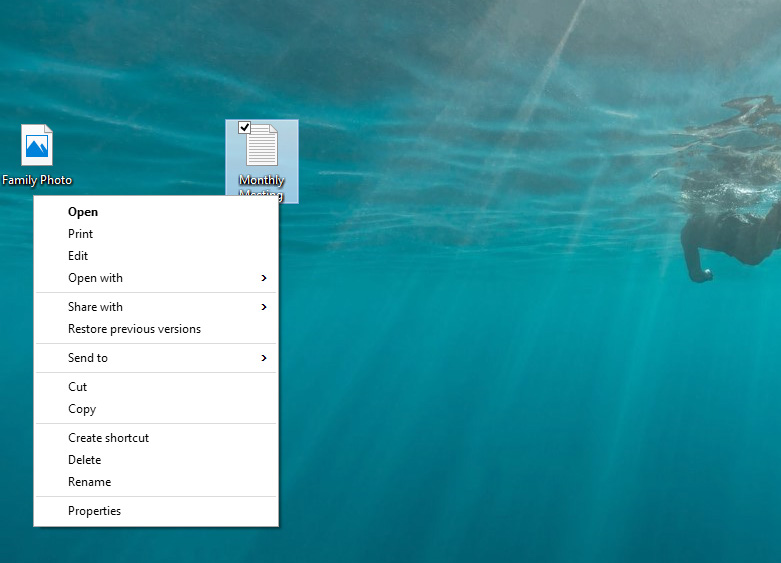
Task: Expand the Share with submenu
Action: pyautogui.click(x=155, y=306)
